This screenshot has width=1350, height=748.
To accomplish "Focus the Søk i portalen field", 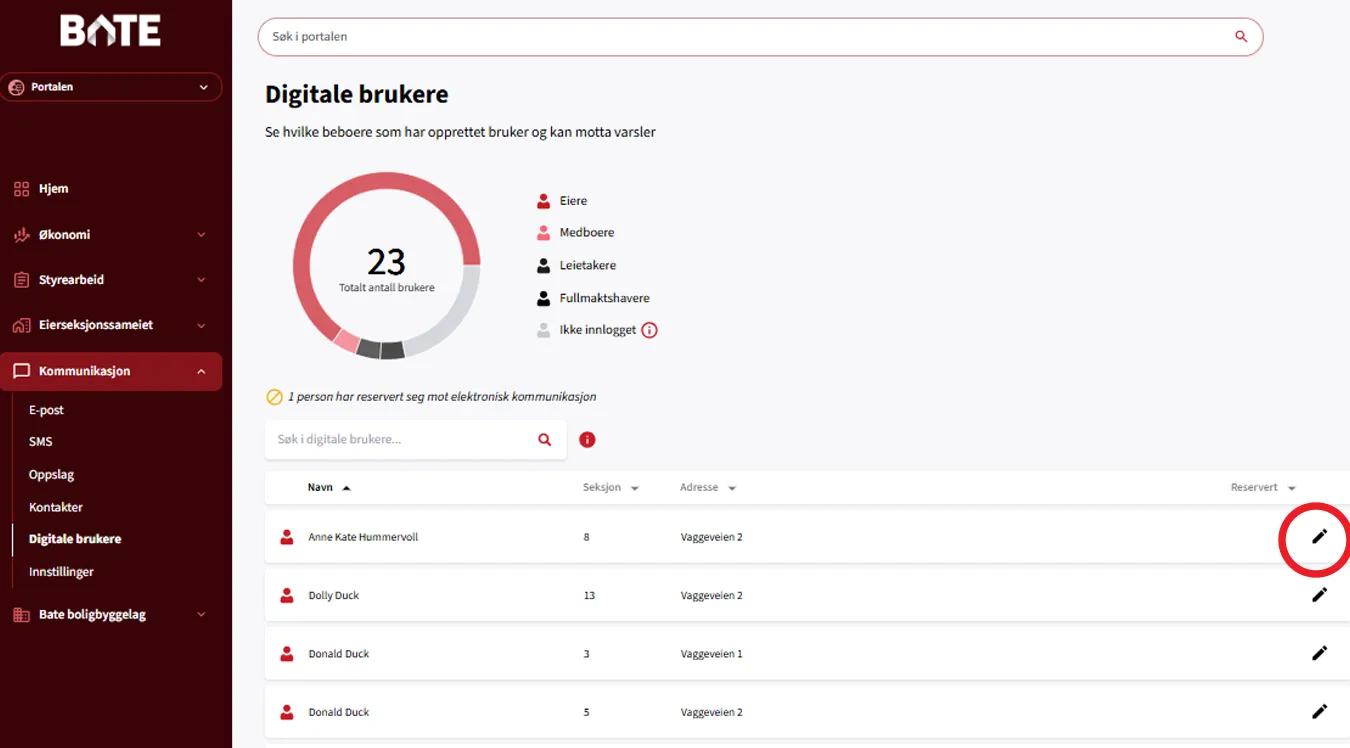I will [760, 37].
